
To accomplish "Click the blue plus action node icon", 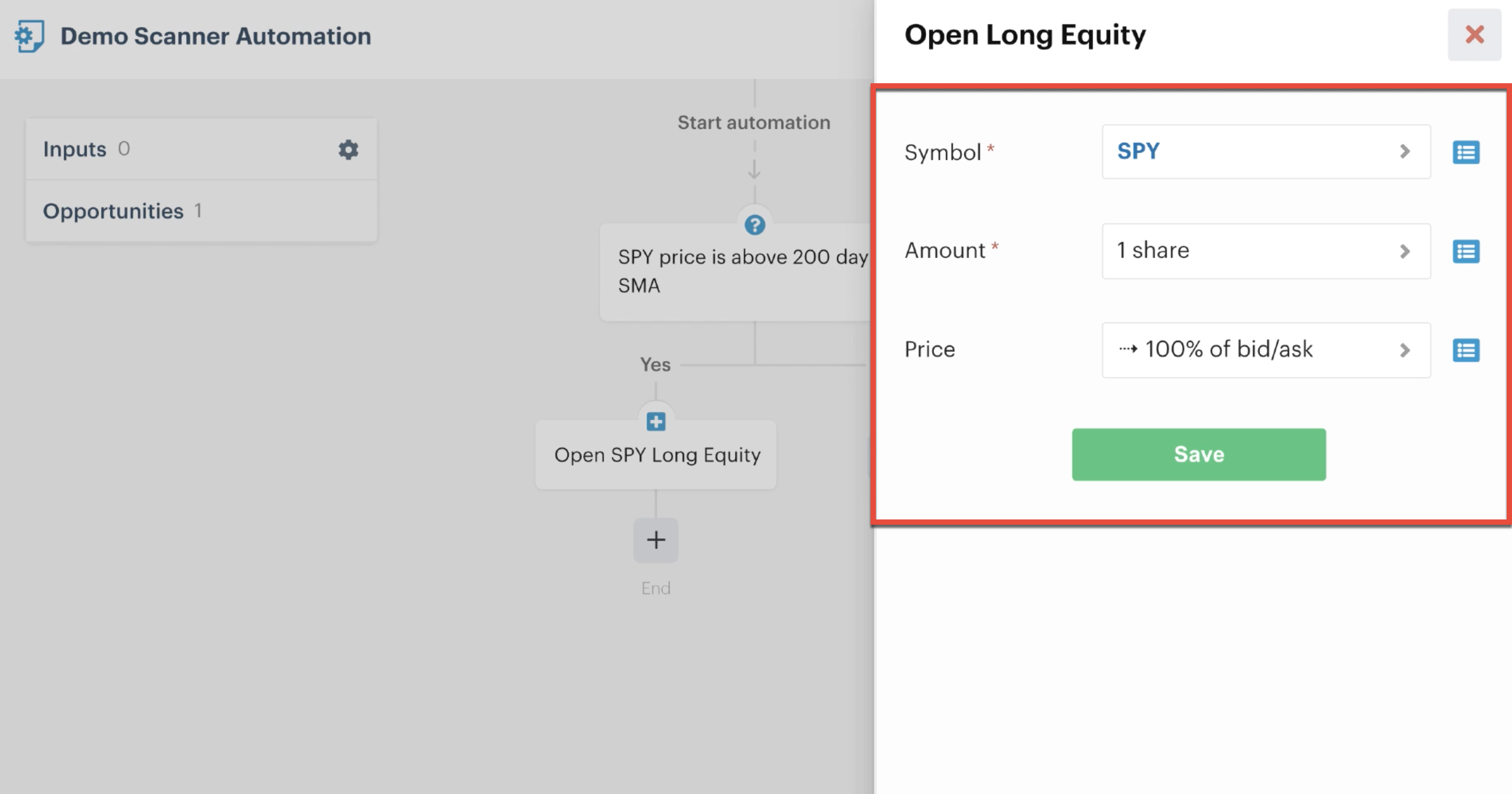I will click(656, 421).
